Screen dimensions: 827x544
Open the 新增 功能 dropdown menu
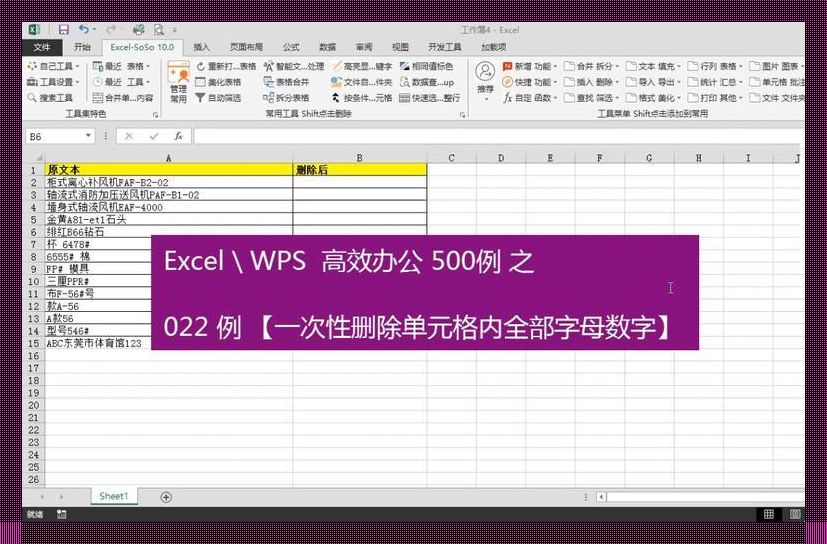(x=530, y=66)
